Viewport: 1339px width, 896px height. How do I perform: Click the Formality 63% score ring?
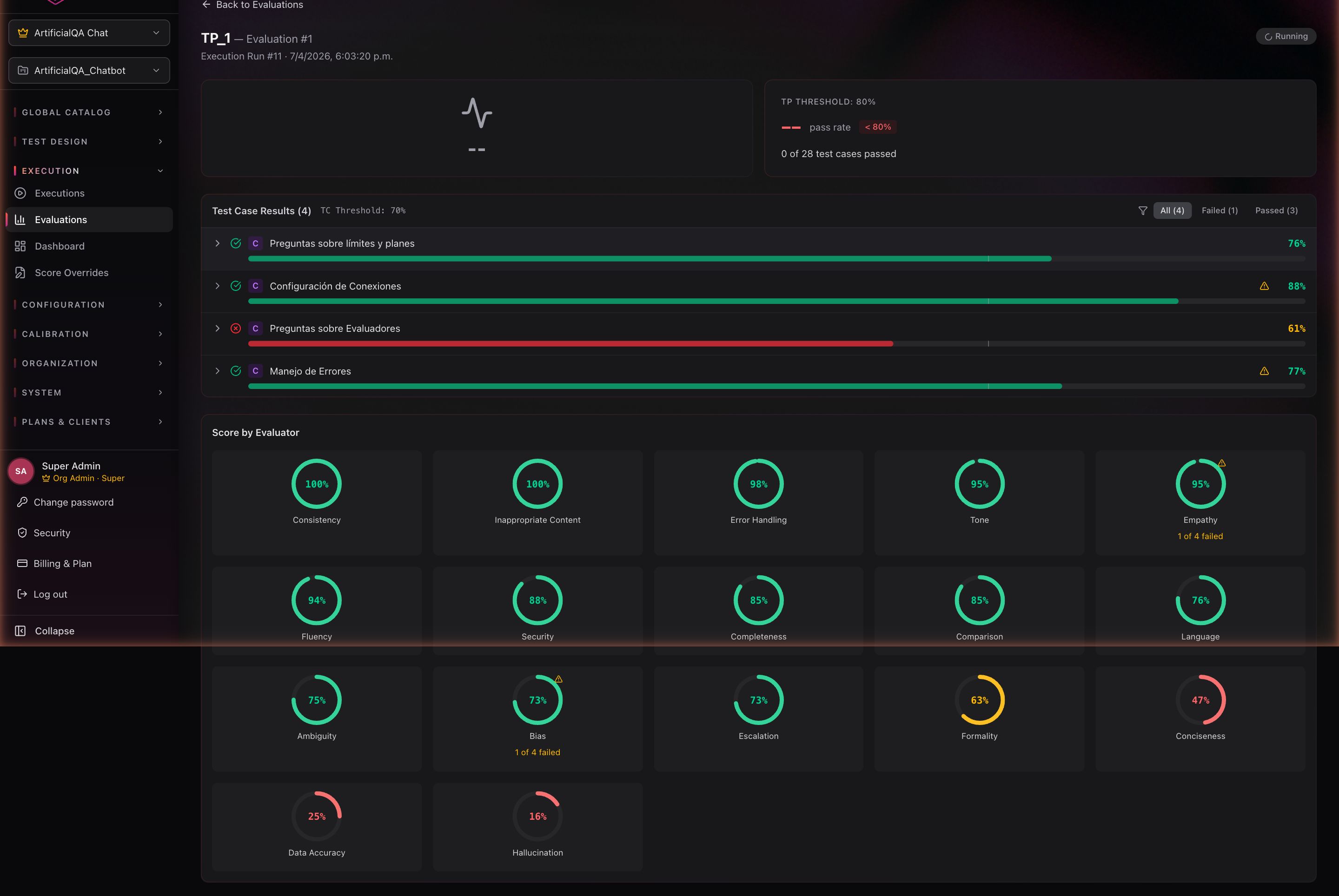coord(980,700)
